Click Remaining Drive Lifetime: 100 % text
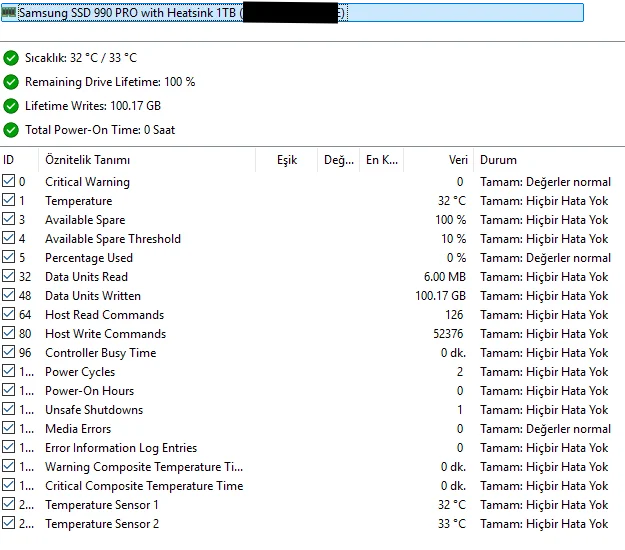 [x=110, y=82]
